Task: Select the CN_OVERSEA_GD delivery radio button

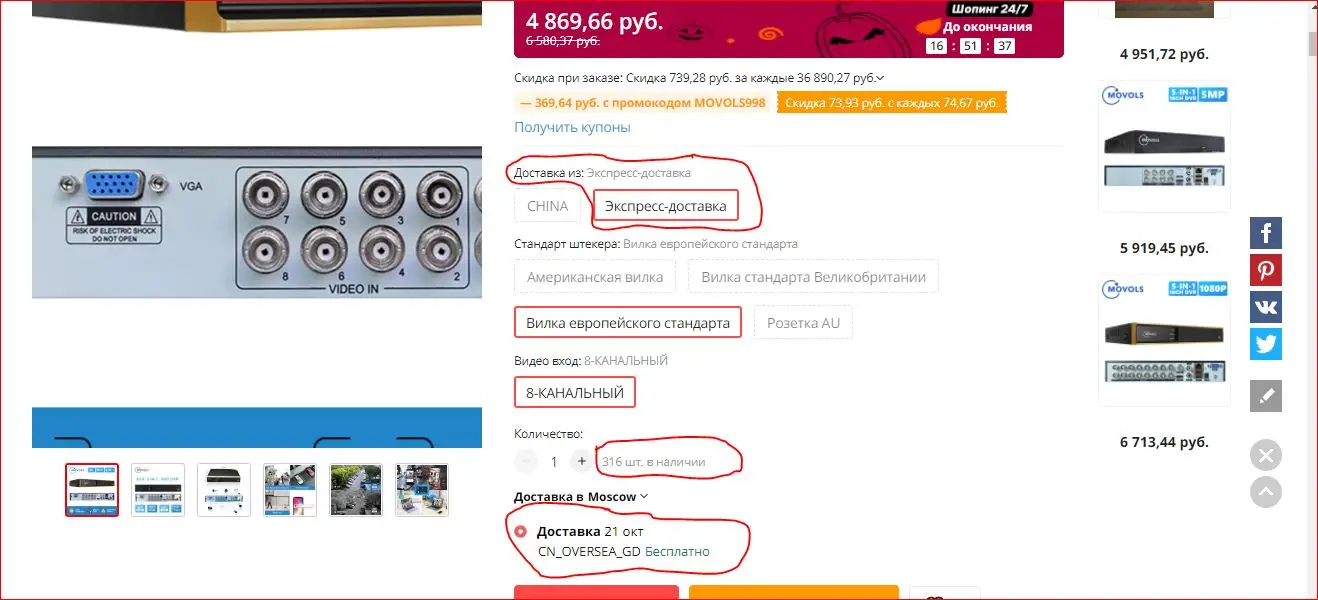Action: click(520, 531)
